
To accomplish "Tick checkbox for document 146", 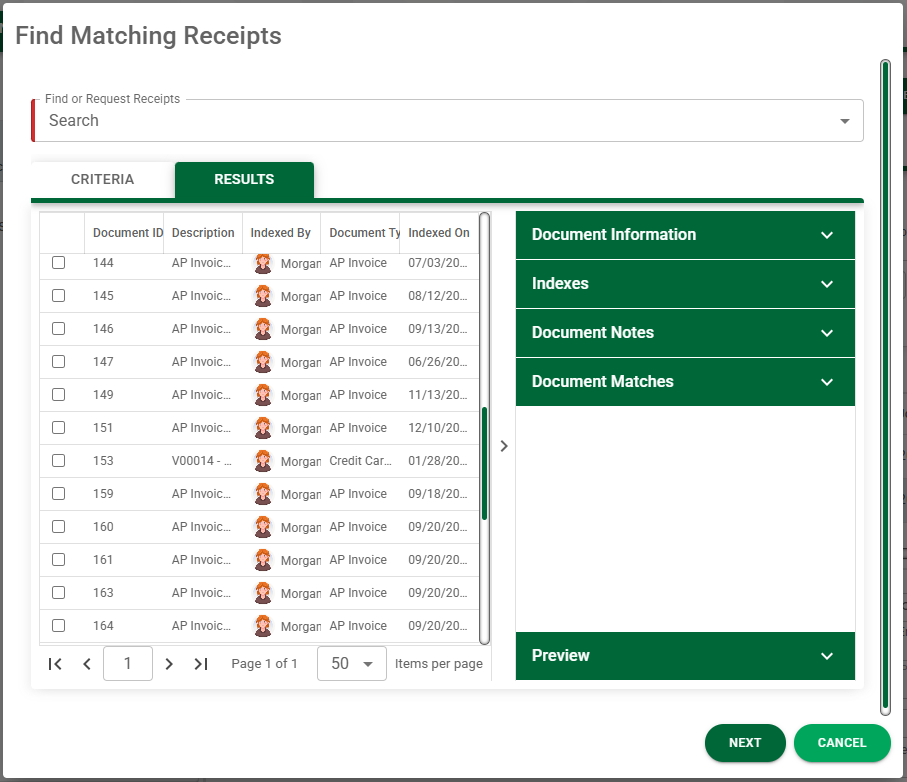I will tap(58, 329).
